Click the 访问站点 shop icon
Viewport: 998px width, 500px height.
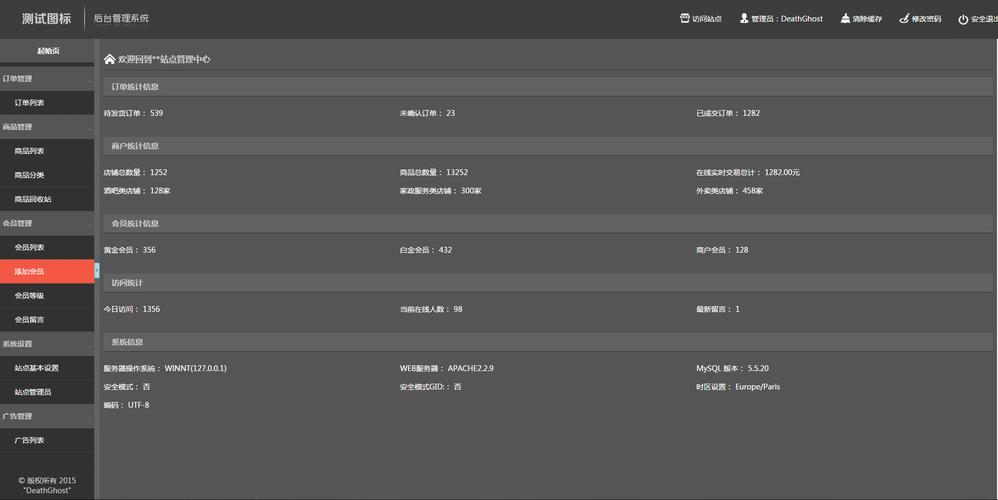point(685,19)
